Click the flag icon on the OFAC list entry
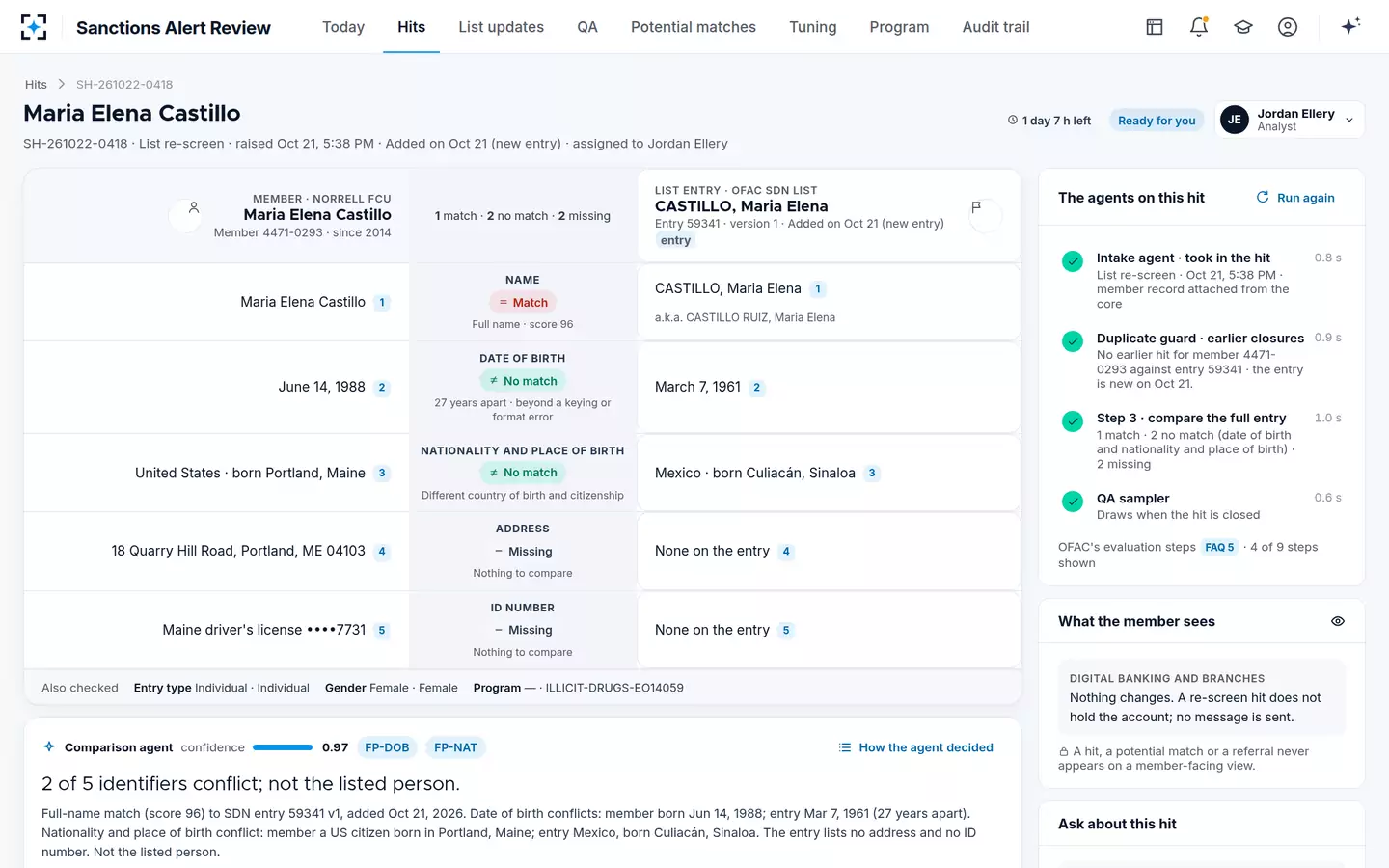 tap(977, 208)
